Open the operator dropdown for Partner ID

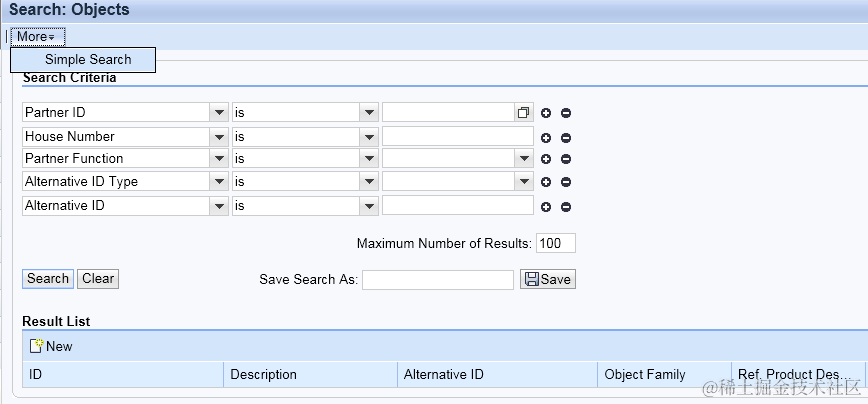tap(369, 113)
